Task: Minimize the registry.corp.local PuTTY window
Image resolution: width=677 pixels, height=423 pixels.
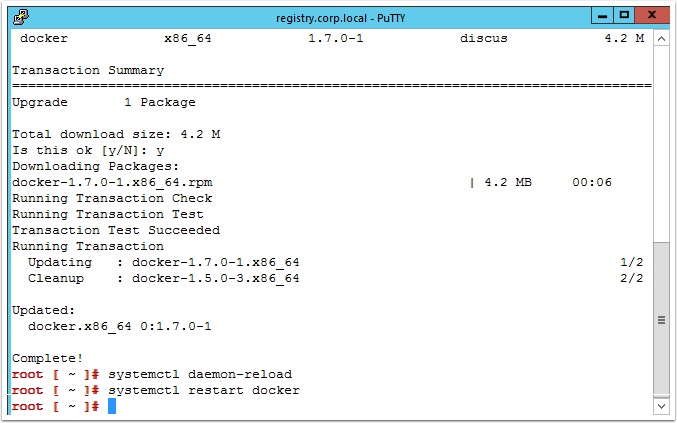Action: 602,16
